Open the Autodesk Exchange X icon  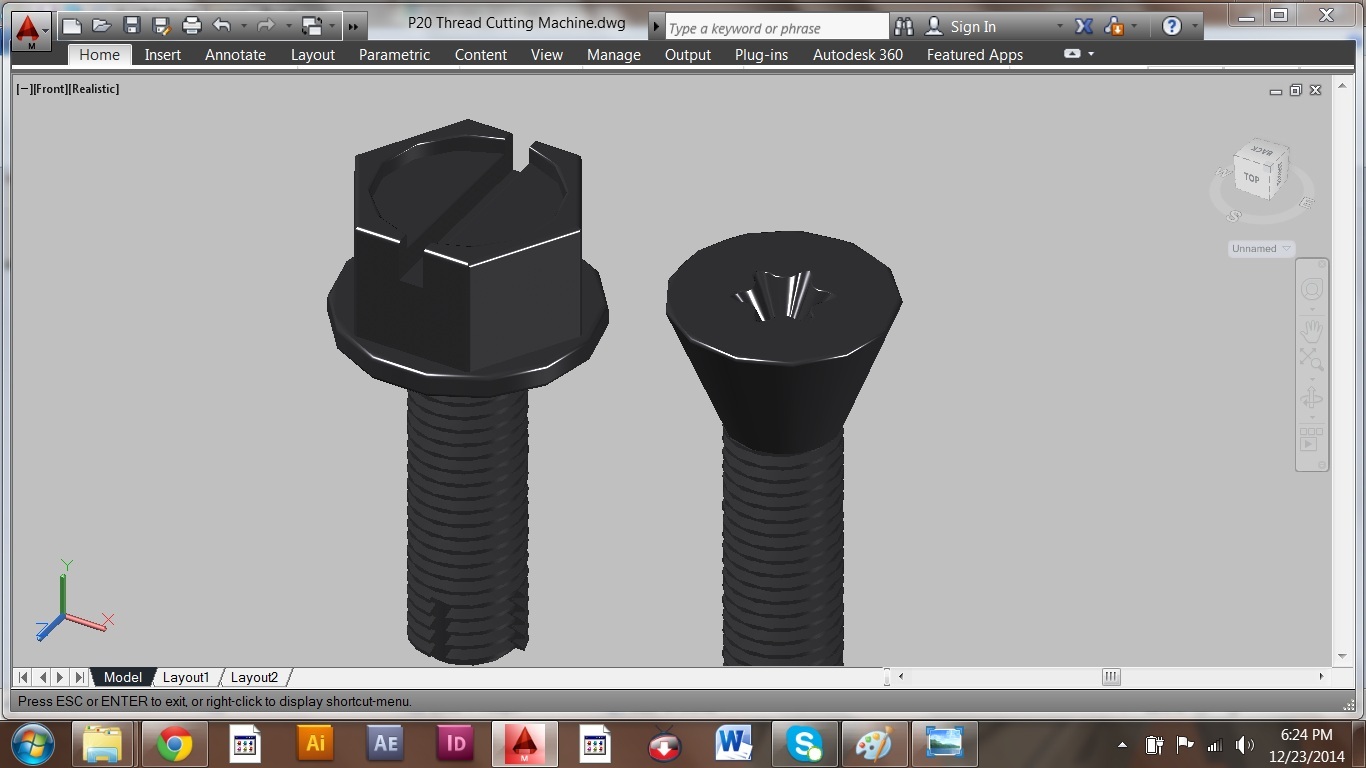1084,27
